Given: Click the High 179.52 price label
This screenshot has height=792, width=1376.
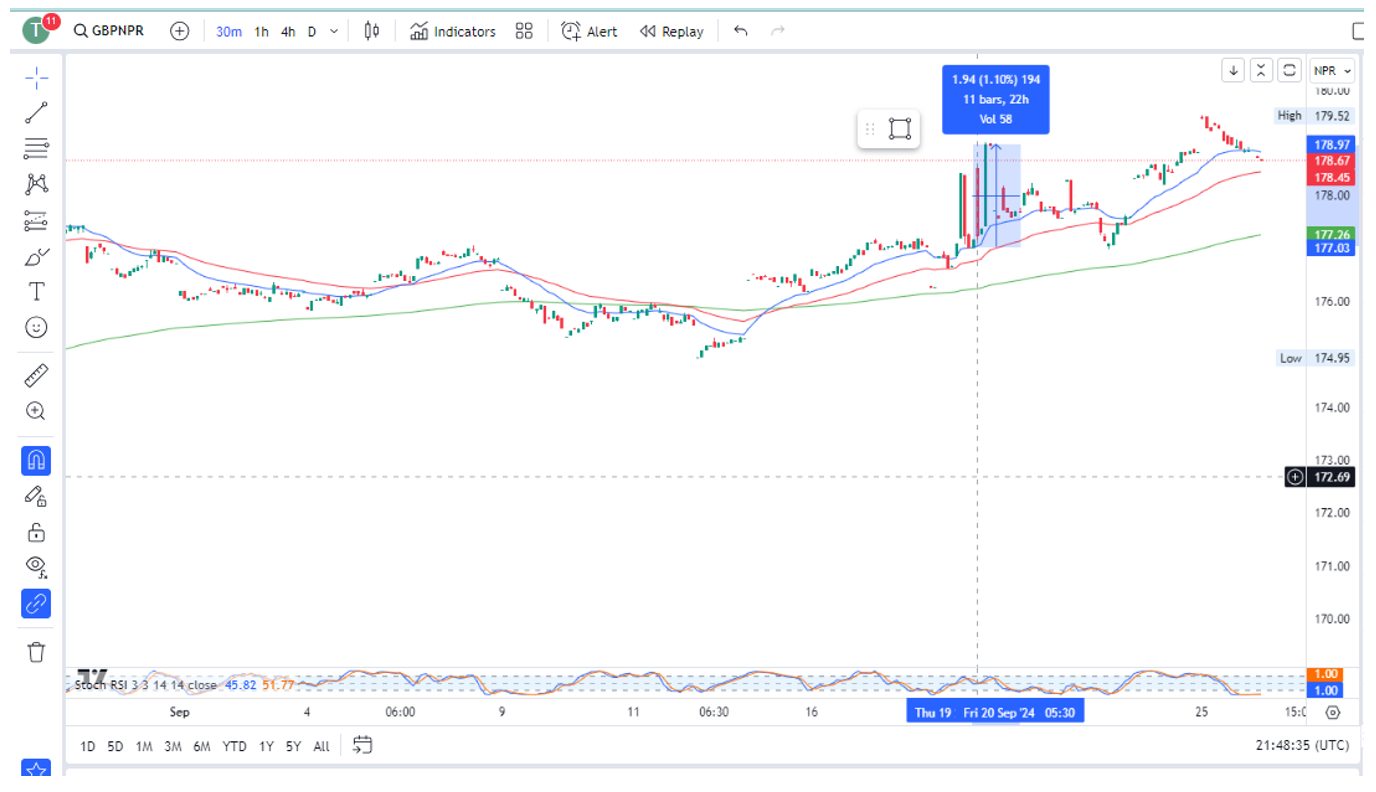Looking at the screenshot, I should point(1315,115).
